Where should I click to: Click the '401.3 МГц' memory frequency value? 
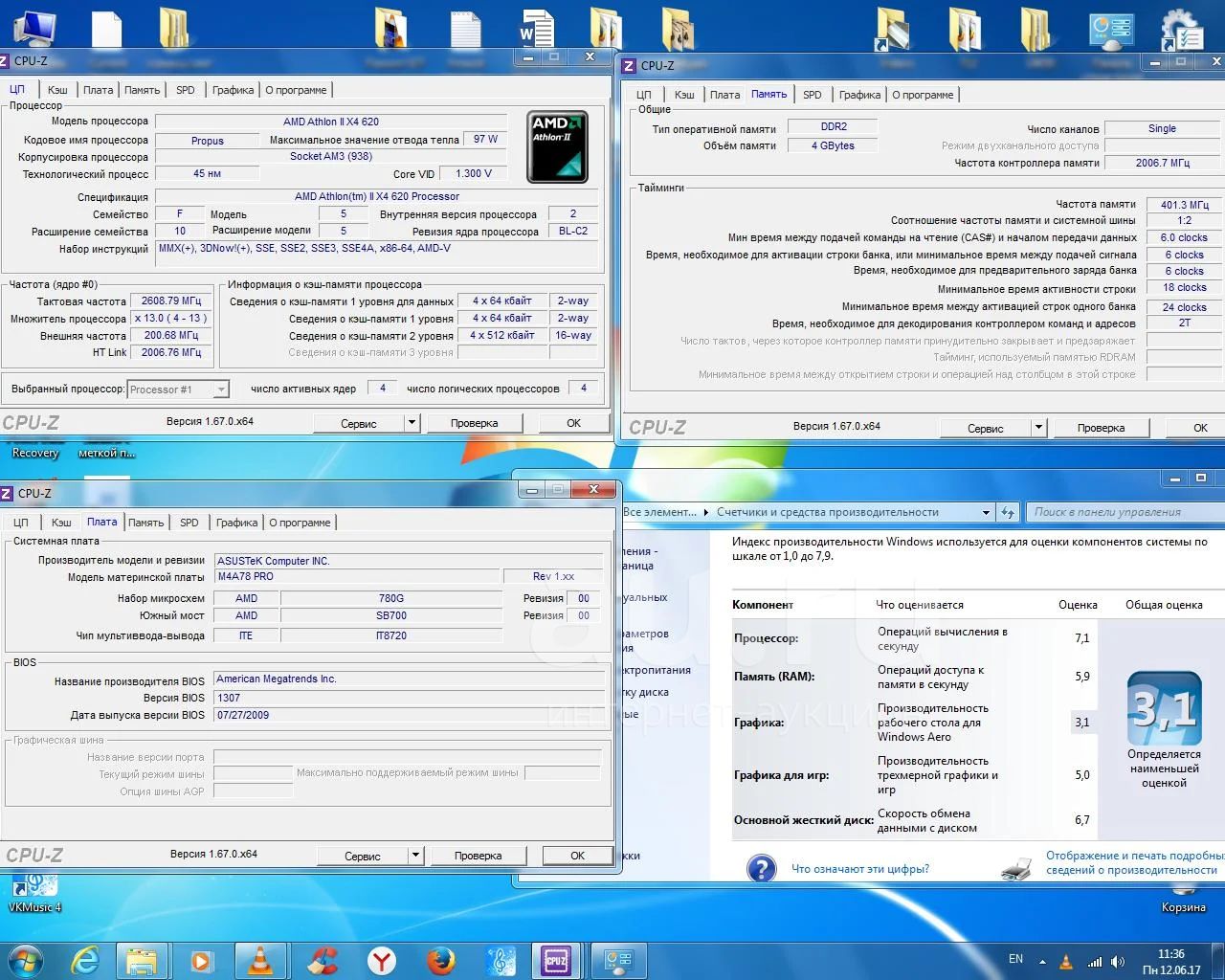[1184, 205]
